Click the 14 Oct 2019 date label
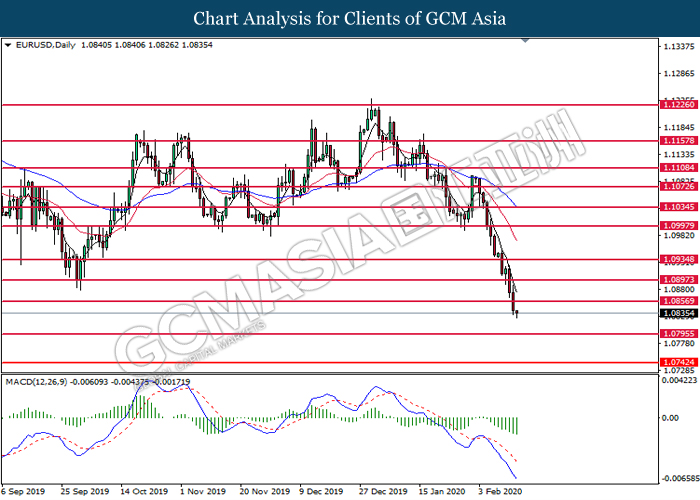 coord(144,492)
